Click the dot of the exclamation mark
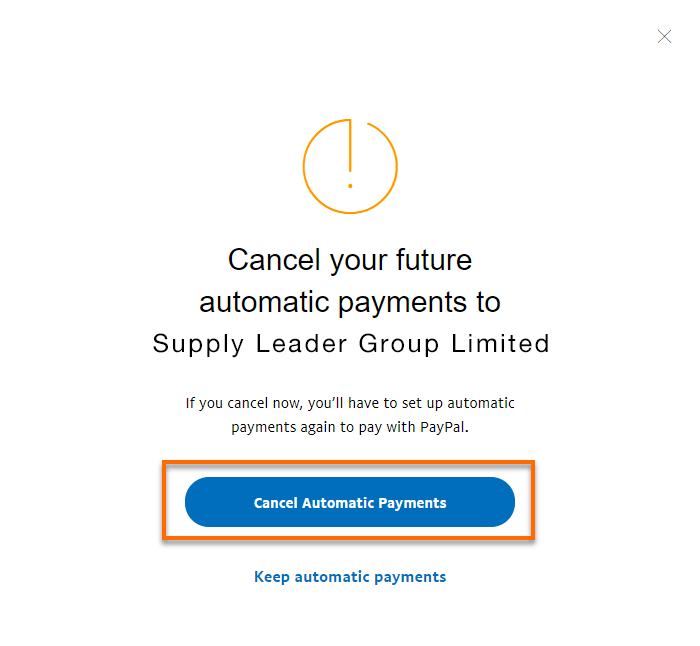700x646 pixels. point(350,186)
